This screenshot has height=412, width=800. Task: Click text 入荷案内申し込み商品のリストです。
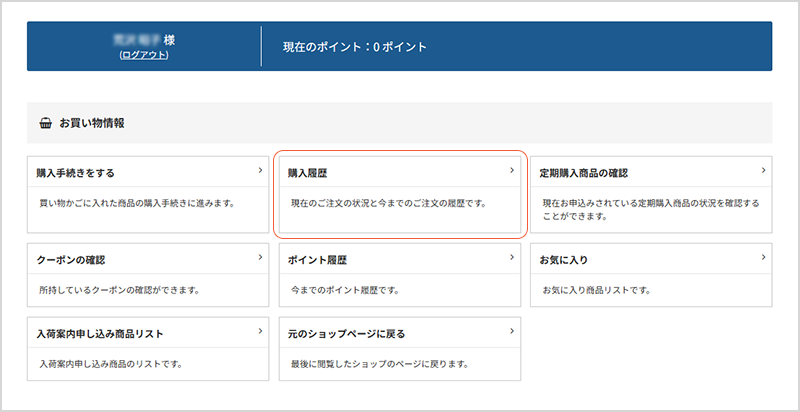click(111, 365)
